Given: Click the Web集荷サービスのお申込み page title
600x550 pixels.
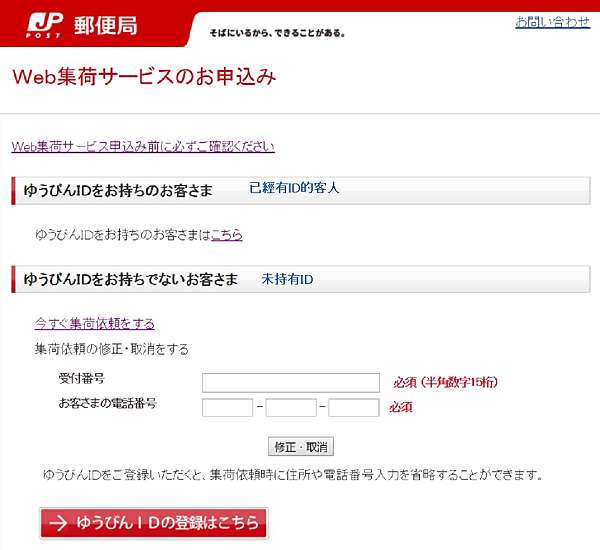Looking at the screenshot, I should point(144,76).
